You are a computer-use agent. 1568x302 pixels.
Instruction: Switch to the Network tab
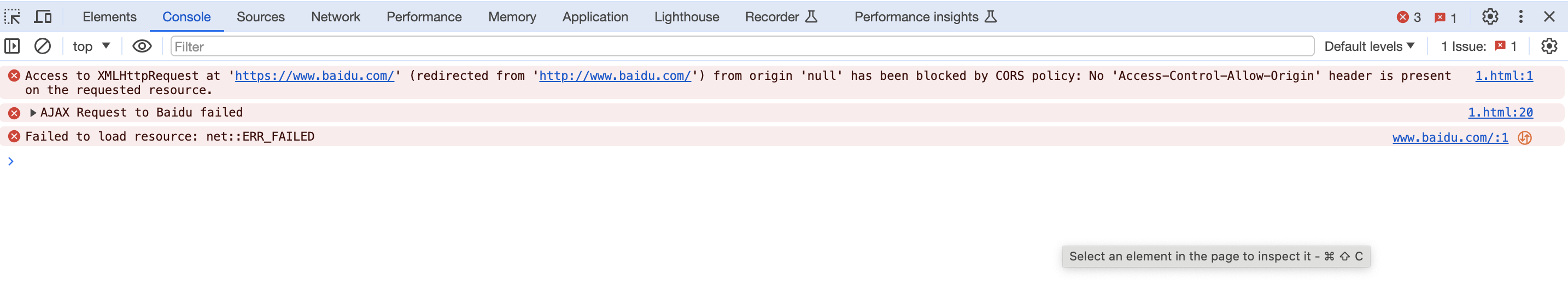(x=335, y=17)
